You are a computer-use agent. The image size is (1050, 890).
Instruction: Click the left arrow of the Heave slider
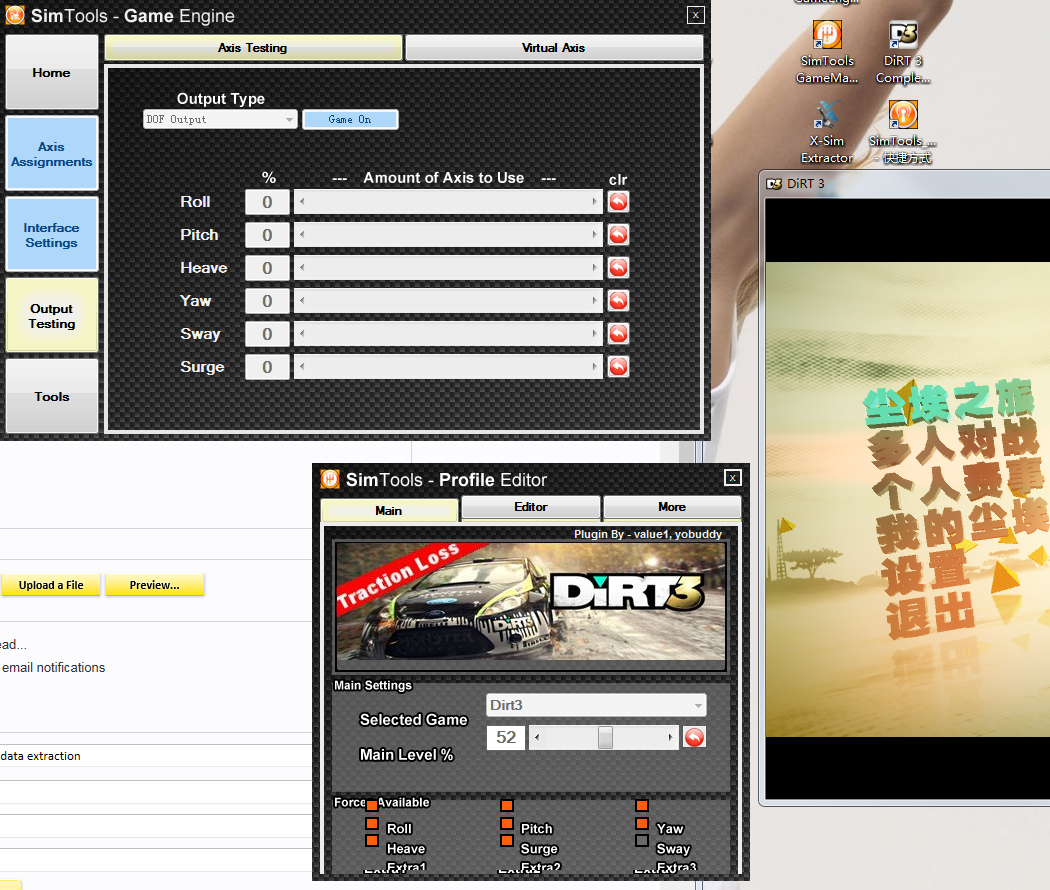(303, 268)
